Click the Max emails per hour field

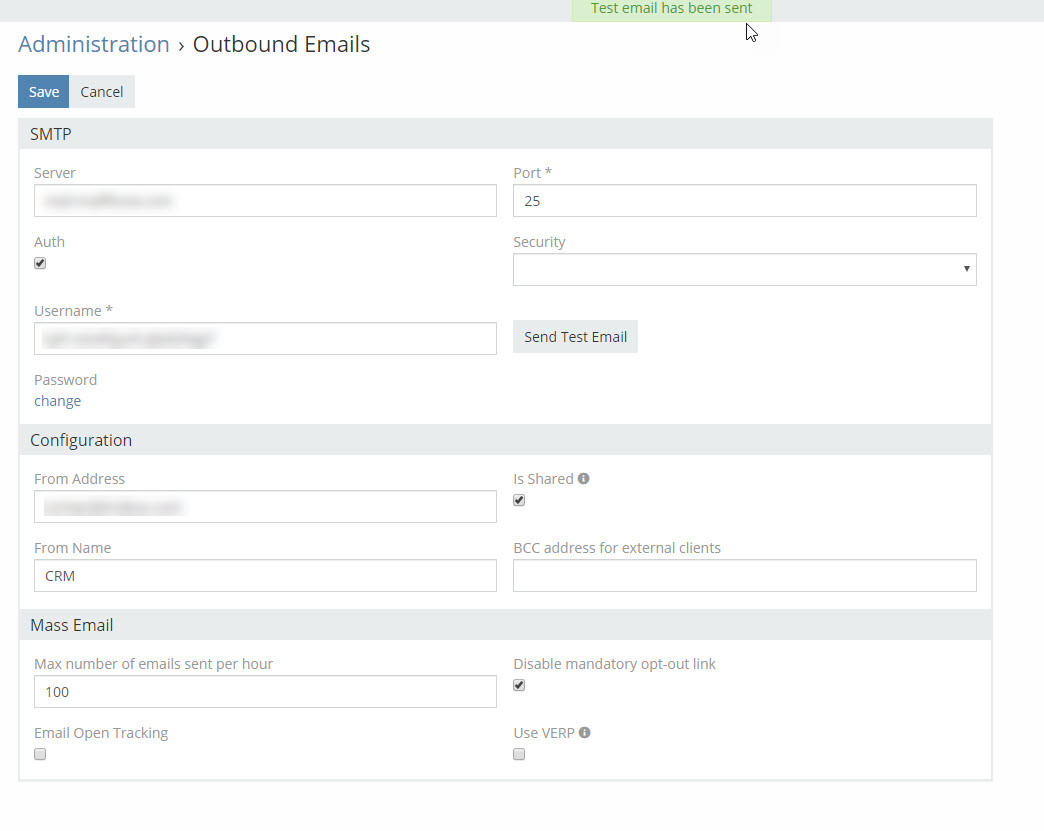(265, 692)
